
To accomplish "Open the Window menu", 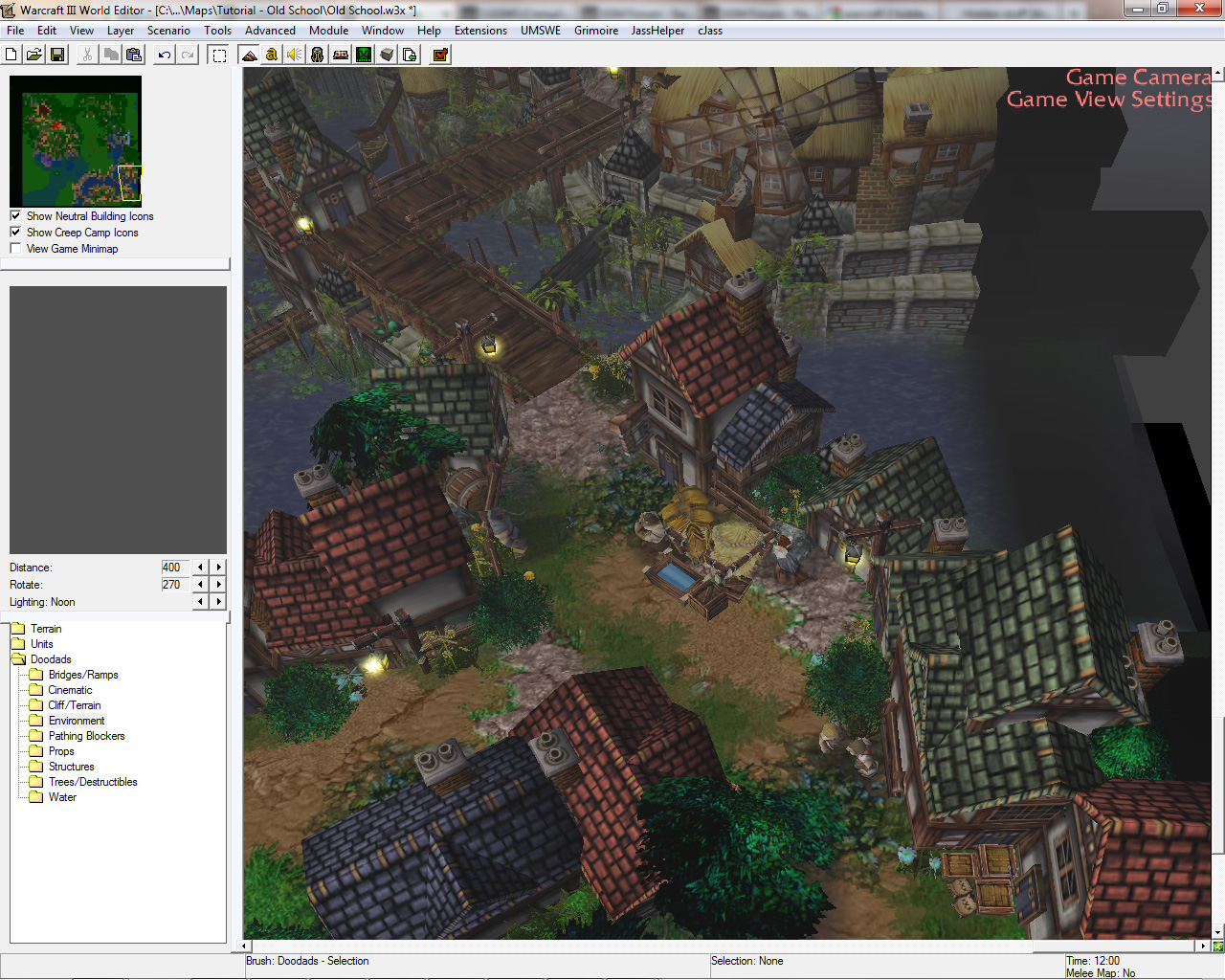I will 383,31.
